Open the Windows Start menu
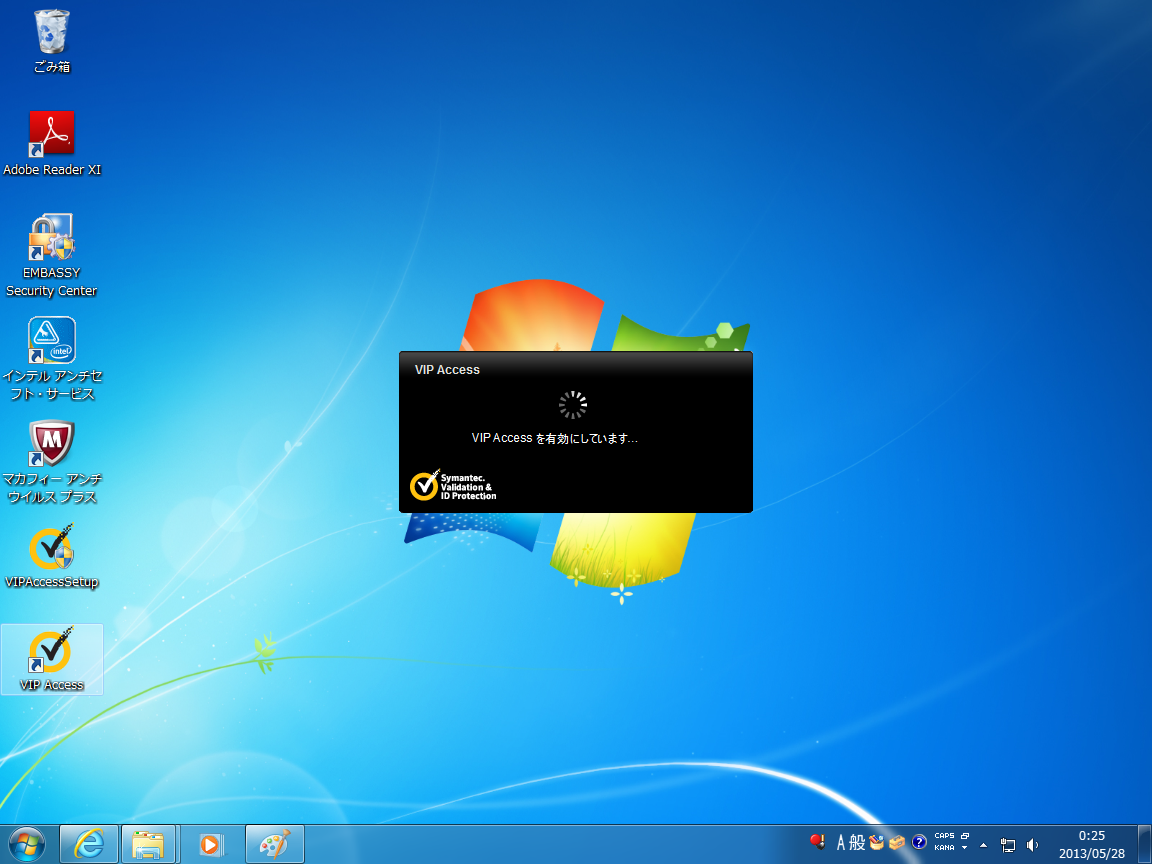1152x864 pixels. (27, 844)
